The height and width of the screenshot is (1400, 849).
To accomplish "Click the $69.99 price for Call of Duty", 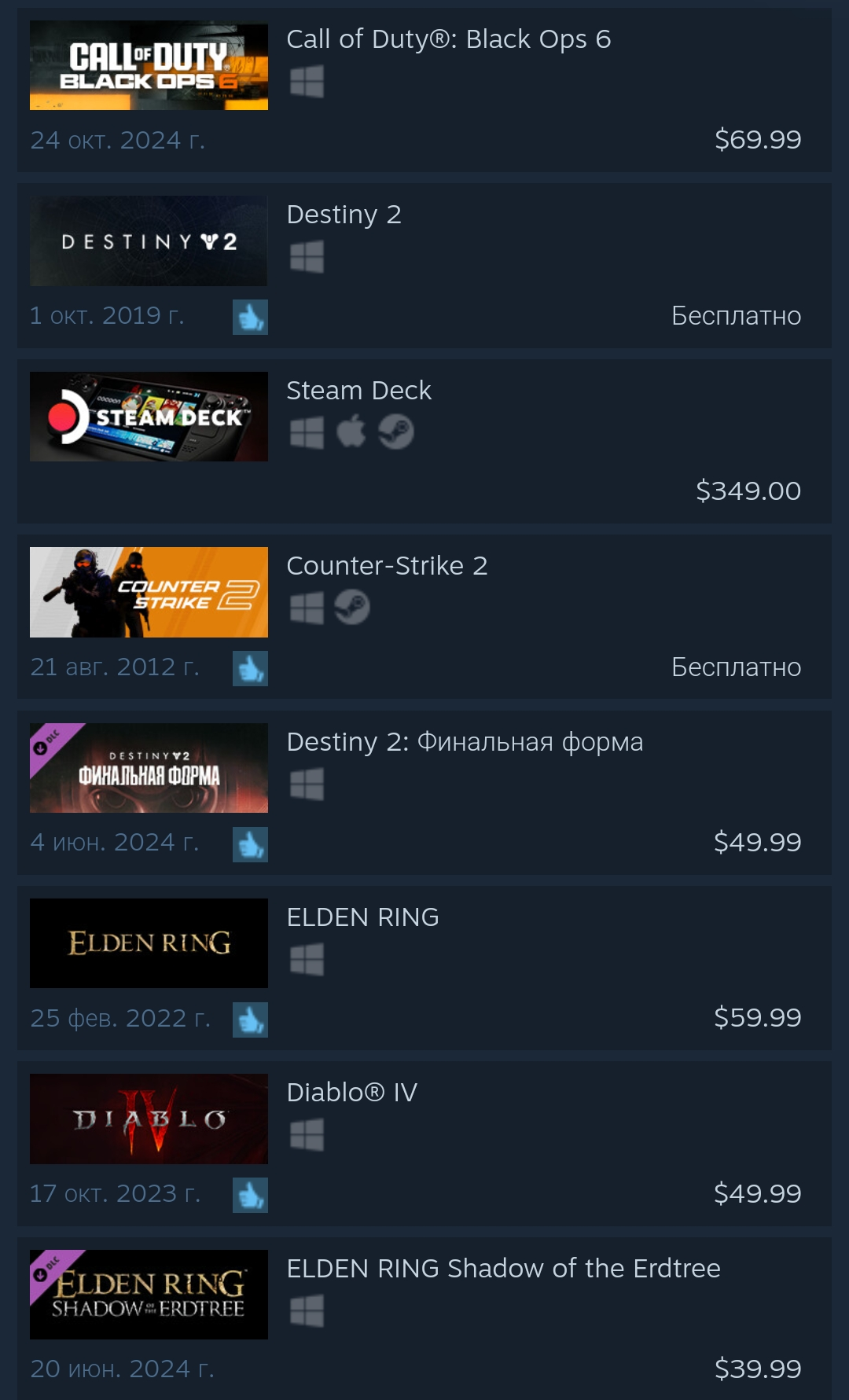I will [758, 139].
